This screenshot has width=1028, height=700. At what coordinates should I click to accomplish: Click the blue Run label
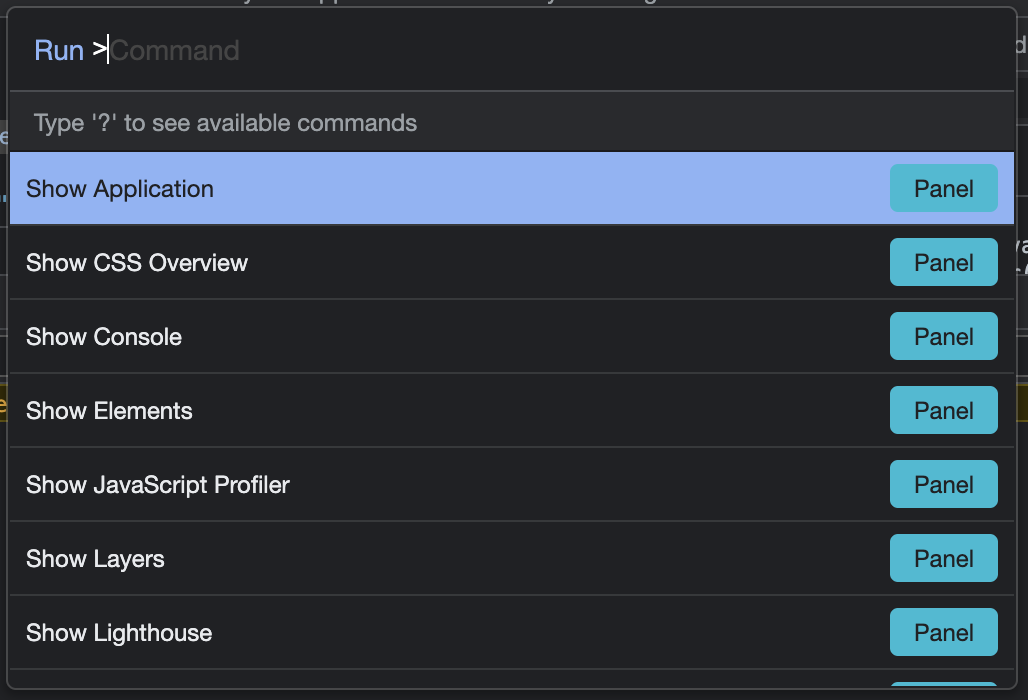[59, 51]
